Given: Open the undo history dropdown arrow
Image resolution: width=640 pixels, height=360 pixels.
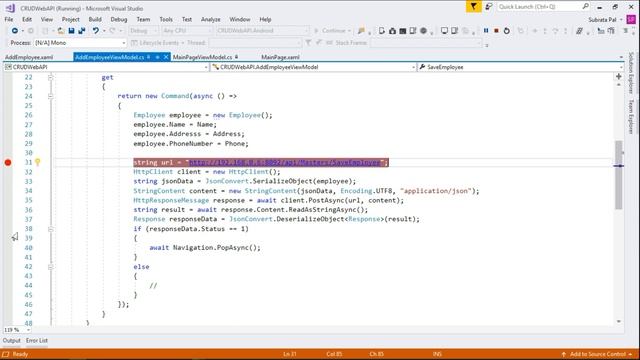Looking at the screenshot, I should click(x=104, y=31).
